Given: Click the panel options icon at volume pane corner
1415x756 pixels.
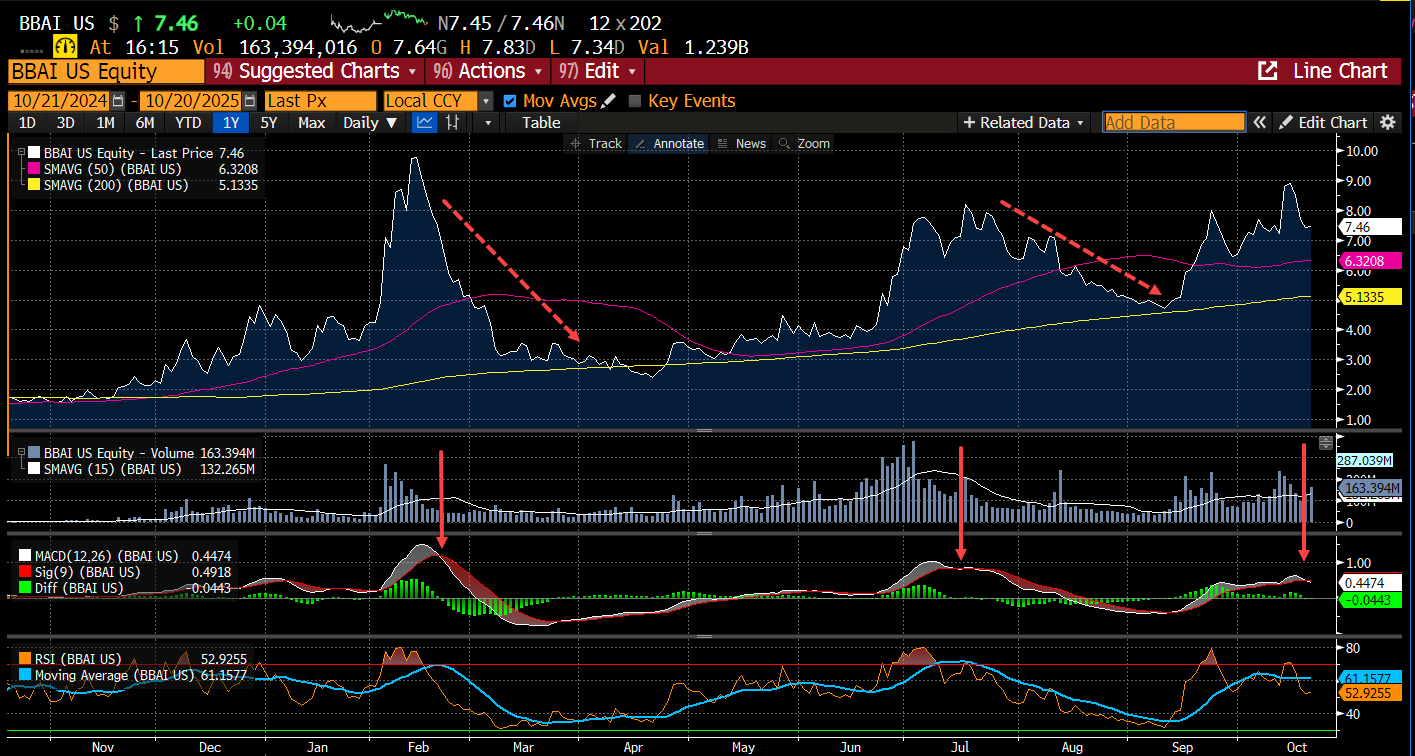Looking at the screenshot, I should click(x=1327, y=443).
